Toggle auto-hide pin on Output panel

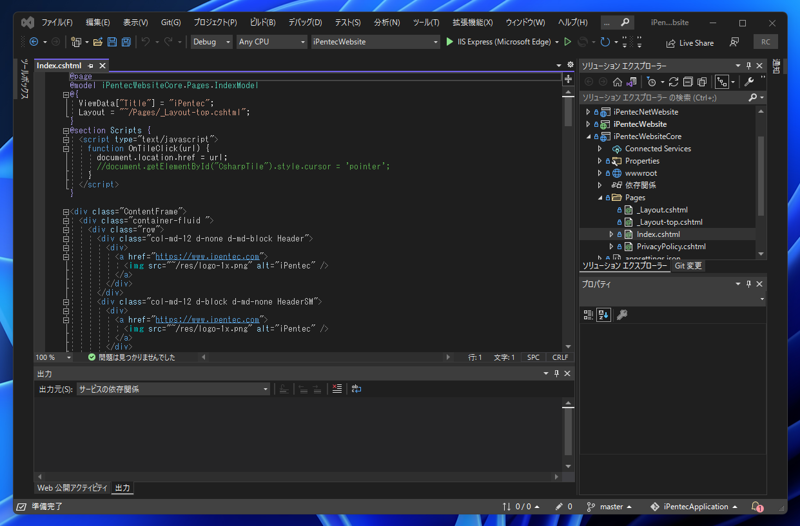pyautogui.click(x=557, y=373)
